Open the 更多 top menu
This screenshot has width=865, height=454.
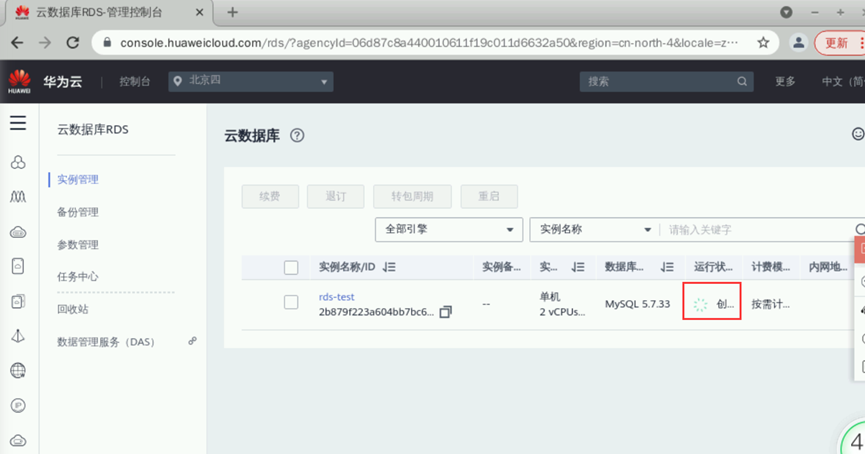(x=785, y=82)
